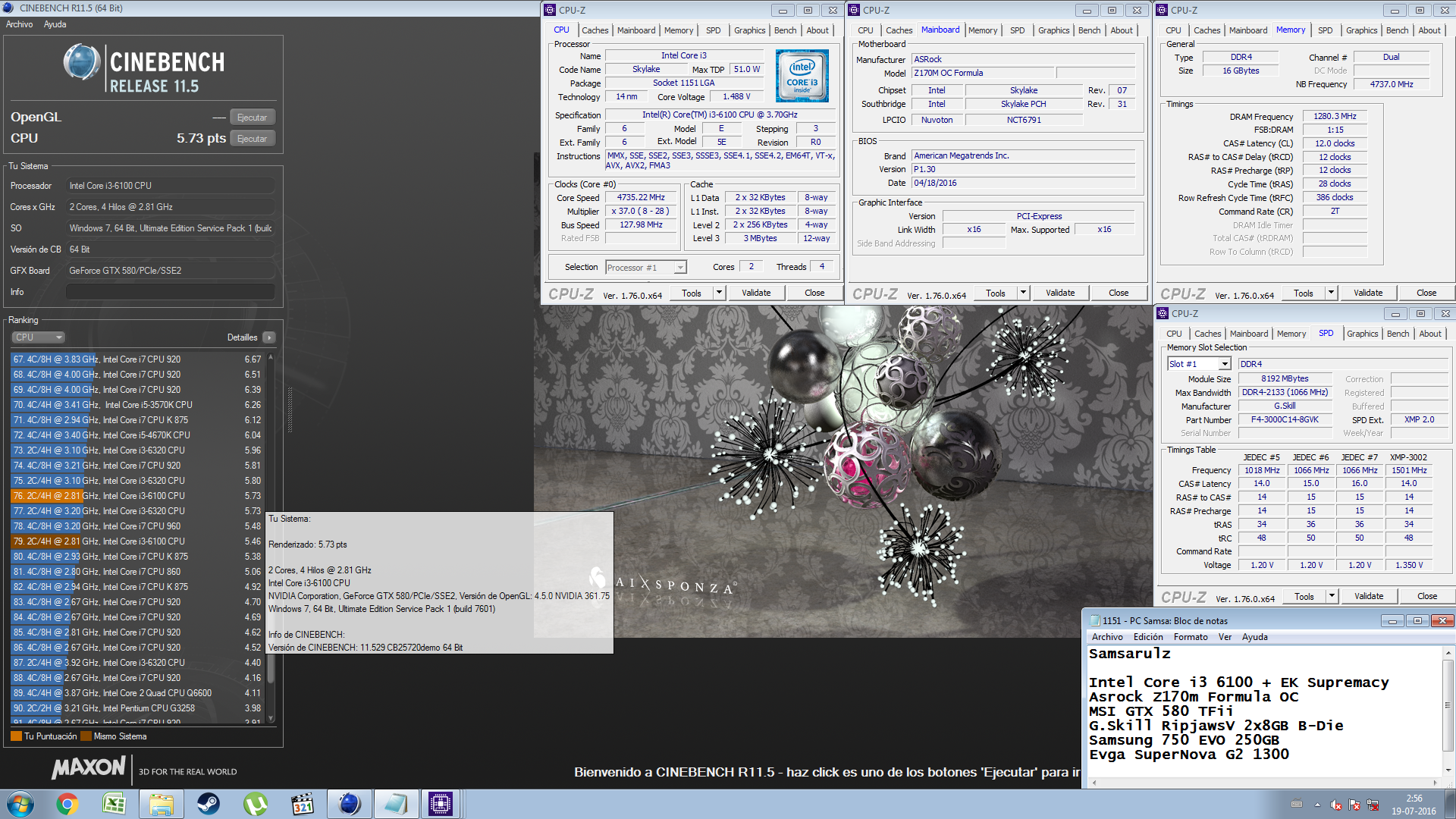This screenshot has height=819, width=1456.
Task: Run the OpenGL test with Ejecutar
Action: (x=252, y=118)
